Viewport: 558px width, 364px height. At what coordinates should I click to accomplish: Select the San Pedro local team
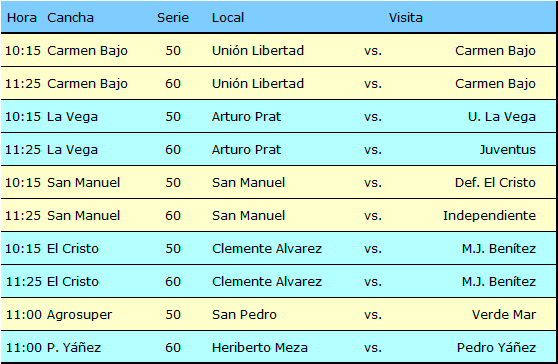[x=244, y=315]
